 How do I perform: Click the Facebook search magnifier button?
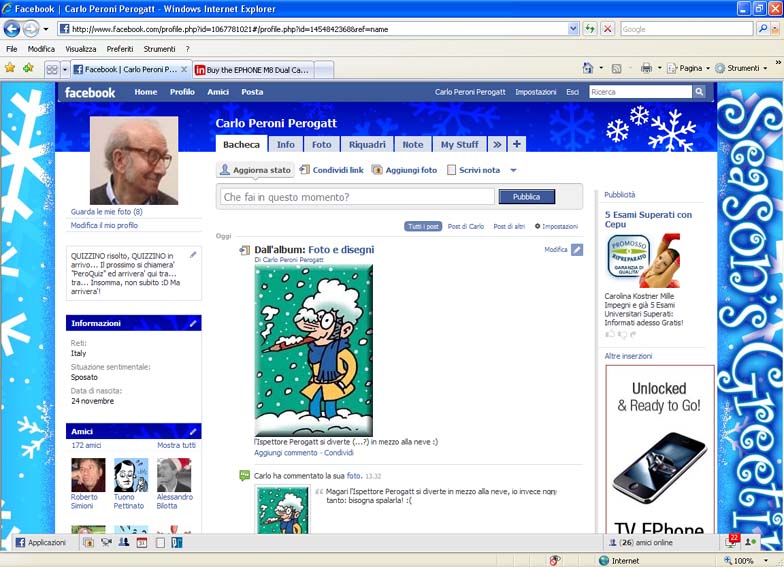tap(699, 92)
